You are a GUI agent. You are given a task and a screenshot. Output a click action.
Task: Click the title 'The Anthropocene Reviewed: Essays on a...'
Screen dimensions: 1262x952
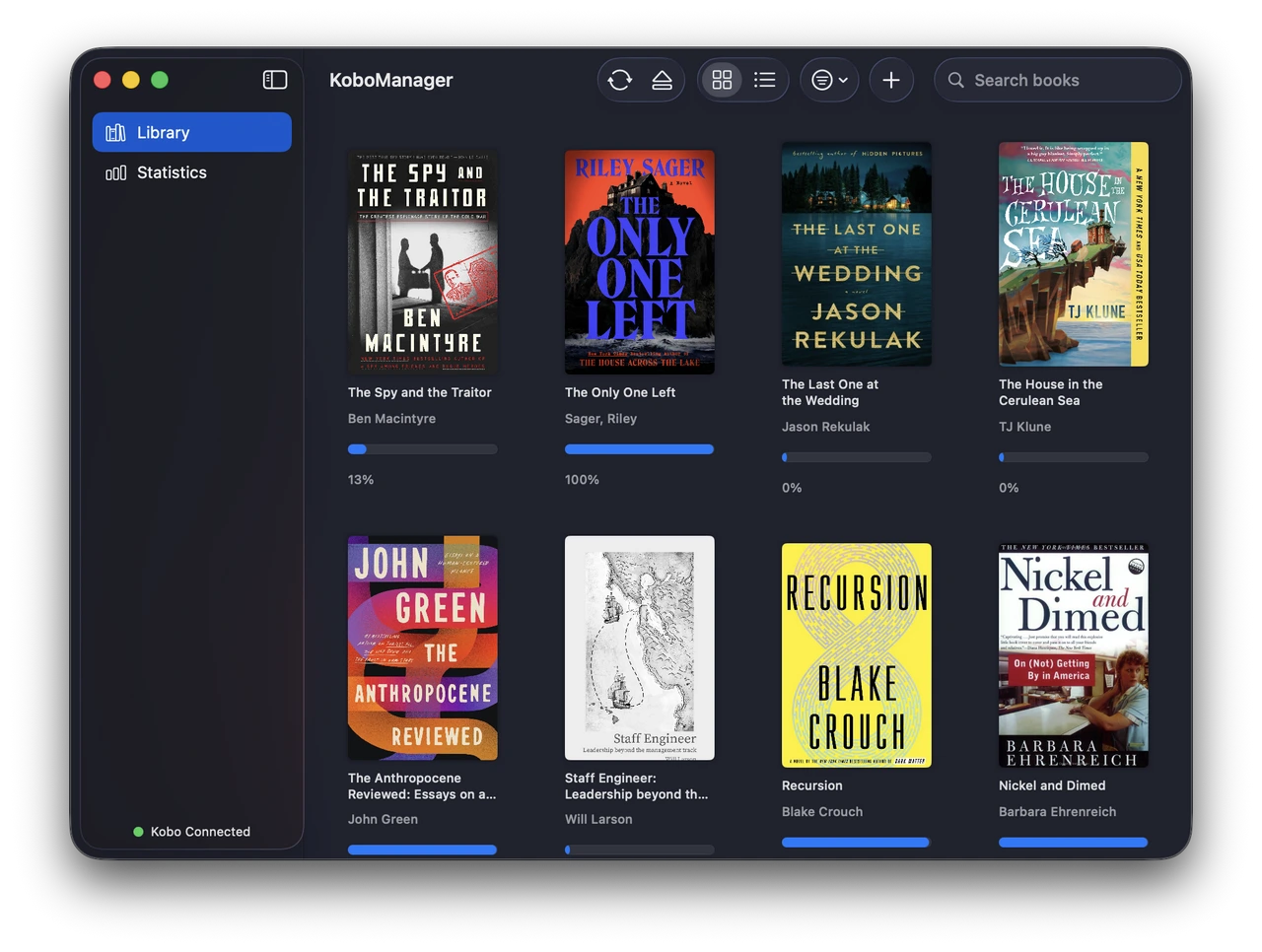[x=422, y=785]
